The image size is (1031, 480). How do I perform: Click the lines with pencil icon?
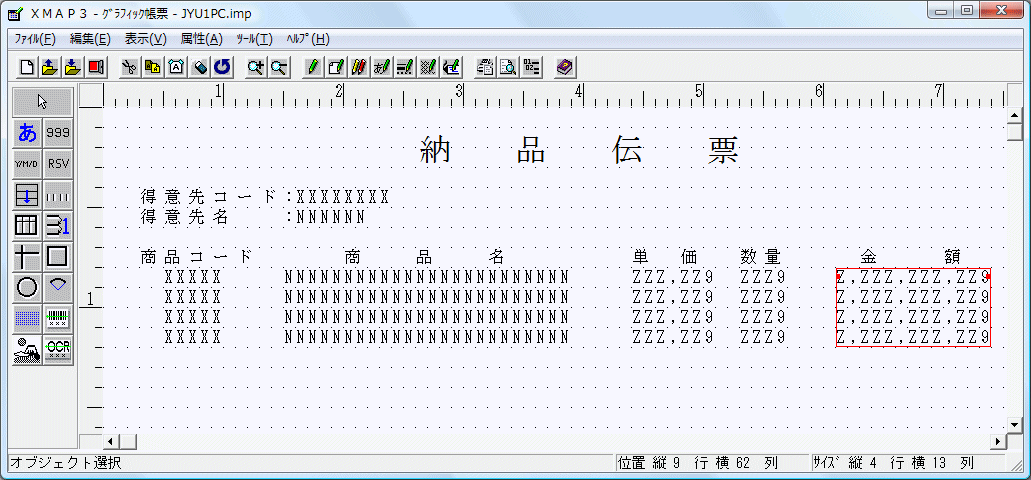(405, 66)
